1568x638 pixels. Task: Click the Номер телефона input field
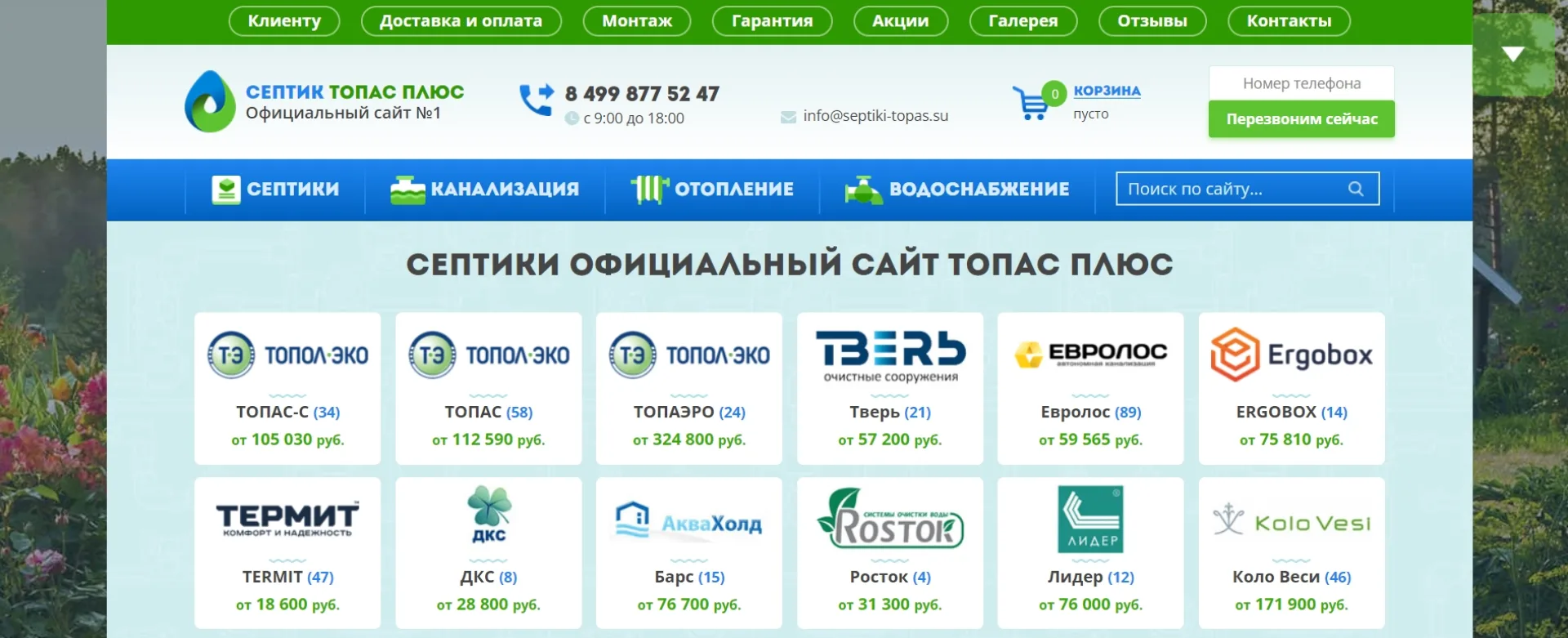point(1302,83)
